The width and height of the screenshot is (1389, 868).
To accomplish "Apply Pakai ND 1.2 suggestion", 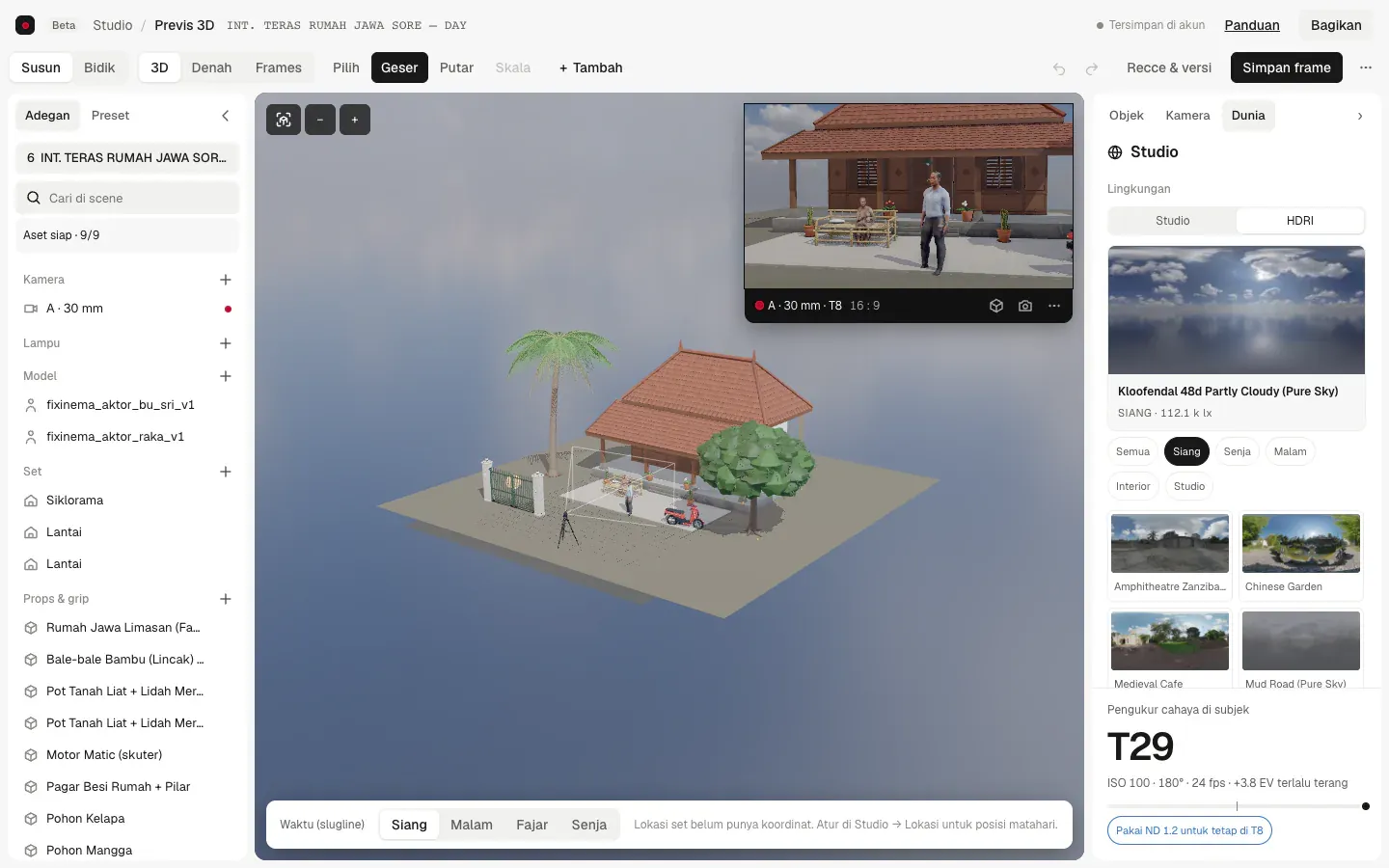I will [x=1189, y=830].
